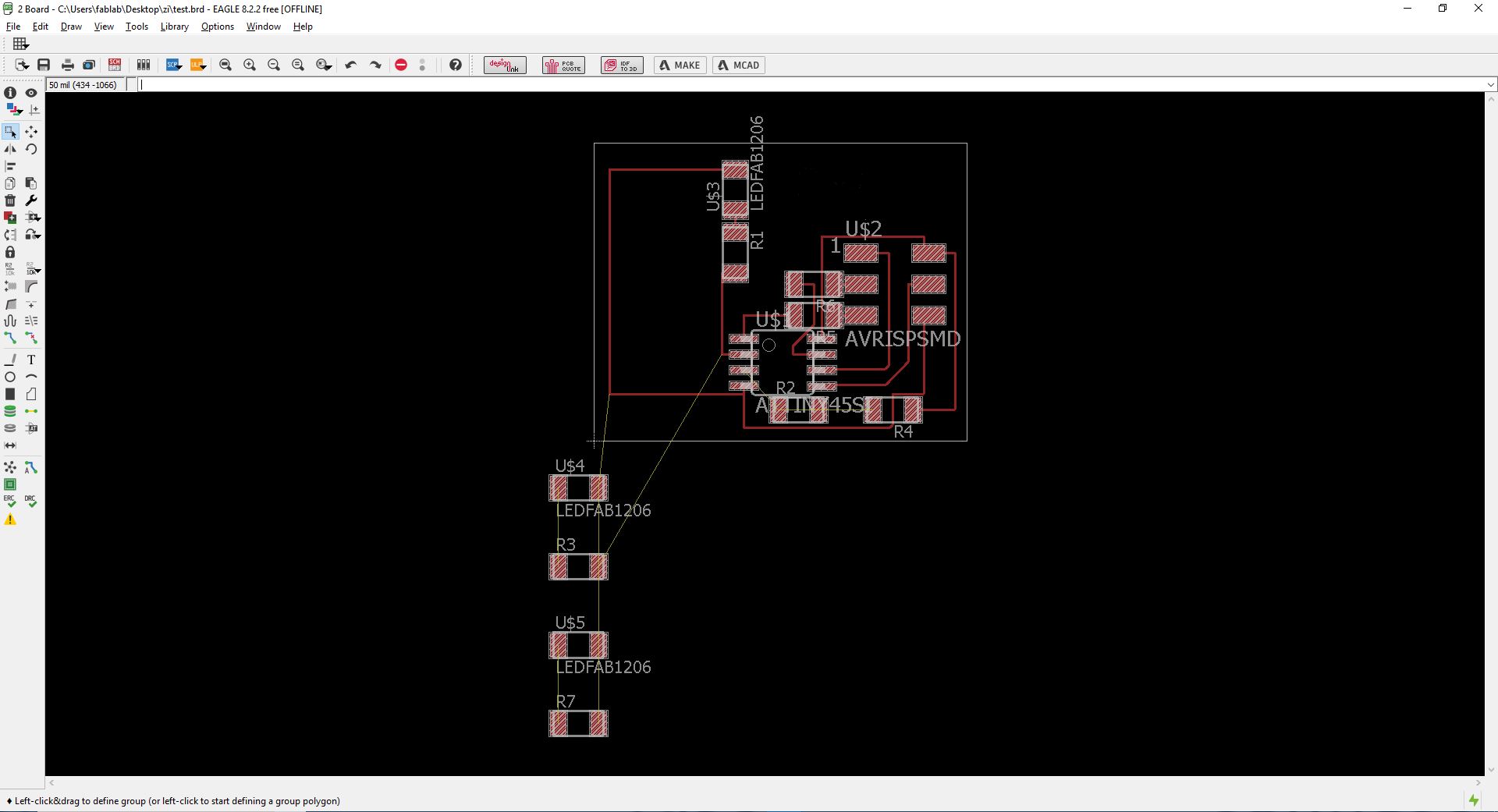Zoom out of the board
Screen dimensions: 1498x812
pyautogui.click(x=274, y=66)
